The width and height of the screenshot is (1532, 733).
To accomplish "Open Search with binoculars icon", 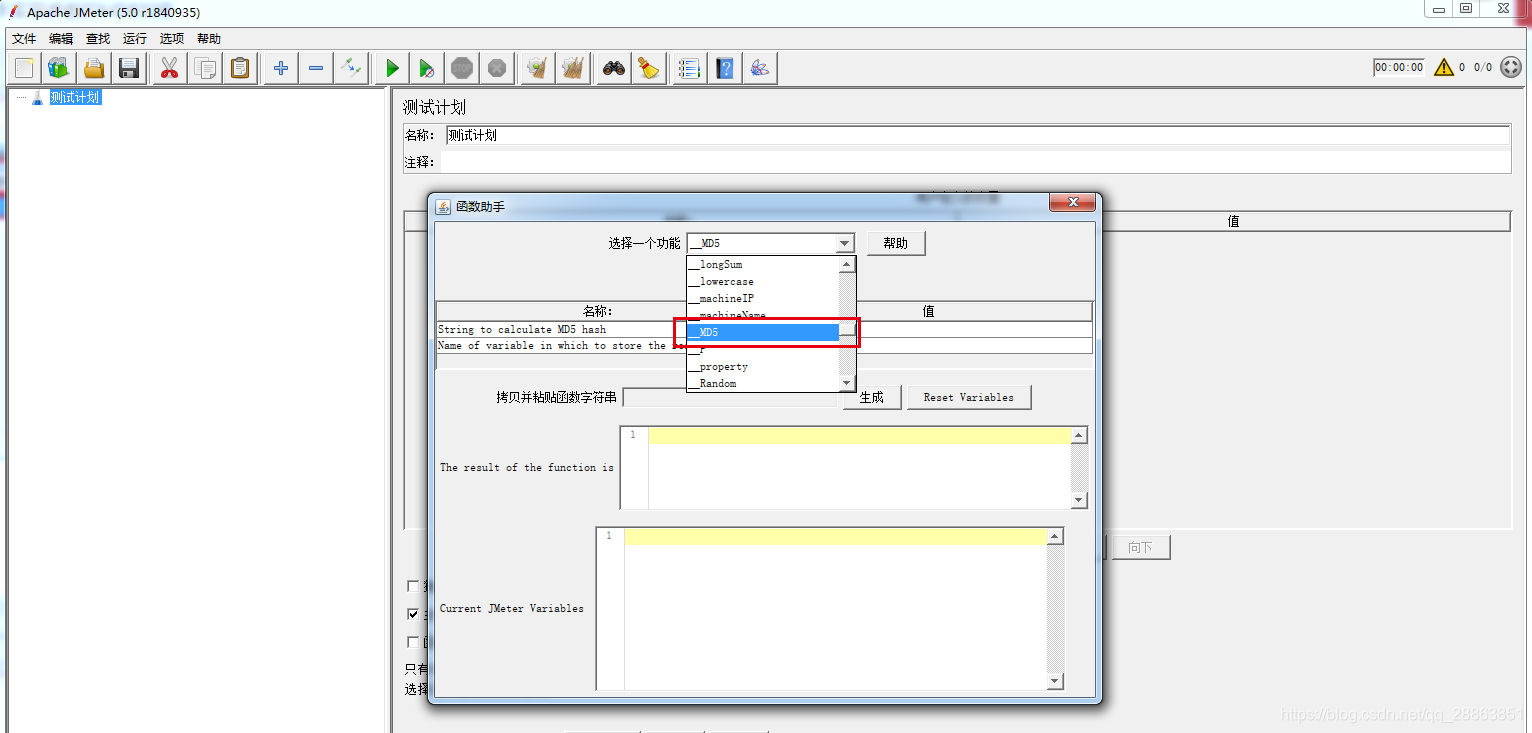I will [614, 68].
